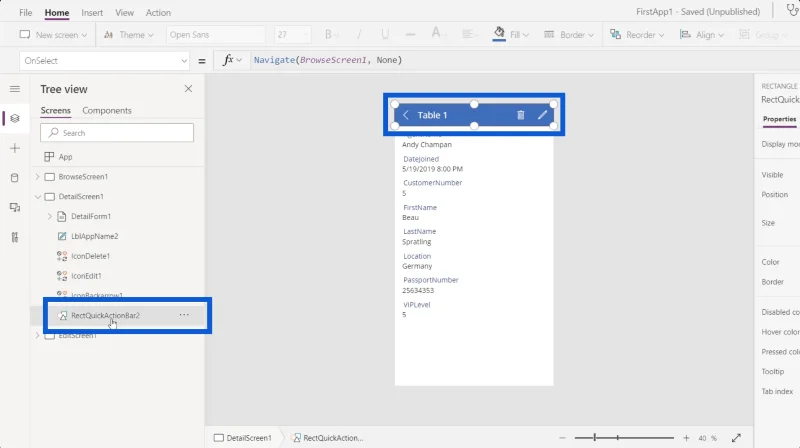
Task: Open the font color A button
Action: (x=438, y=34)
